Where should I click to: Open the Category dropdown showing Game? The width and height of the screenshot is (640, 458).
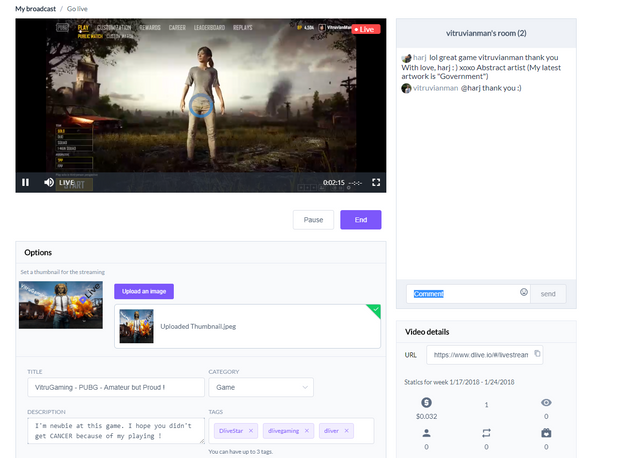261,387
